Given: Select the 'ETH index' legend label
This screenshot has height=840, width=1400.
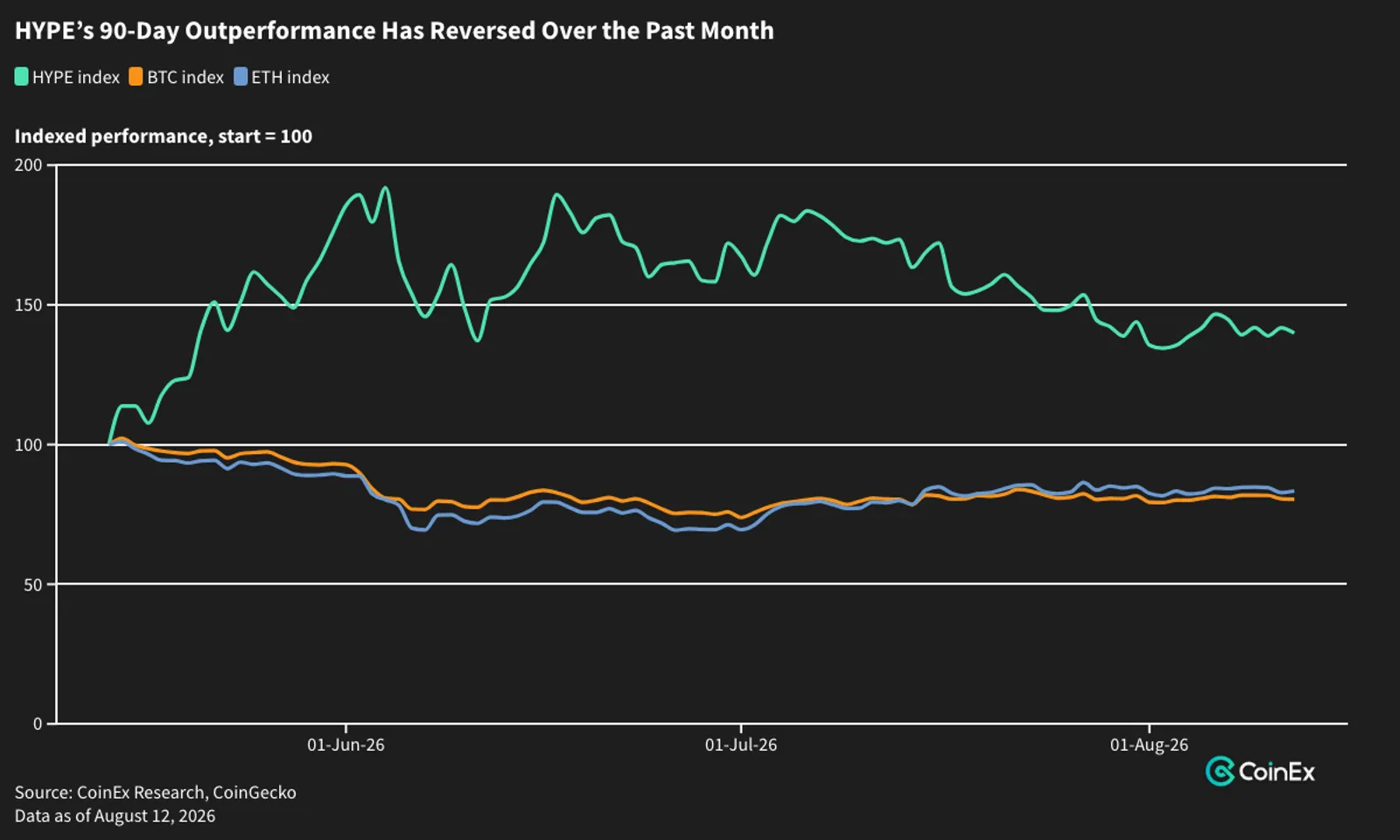Looking at the screenshot, I should click(x=290, y=77).
